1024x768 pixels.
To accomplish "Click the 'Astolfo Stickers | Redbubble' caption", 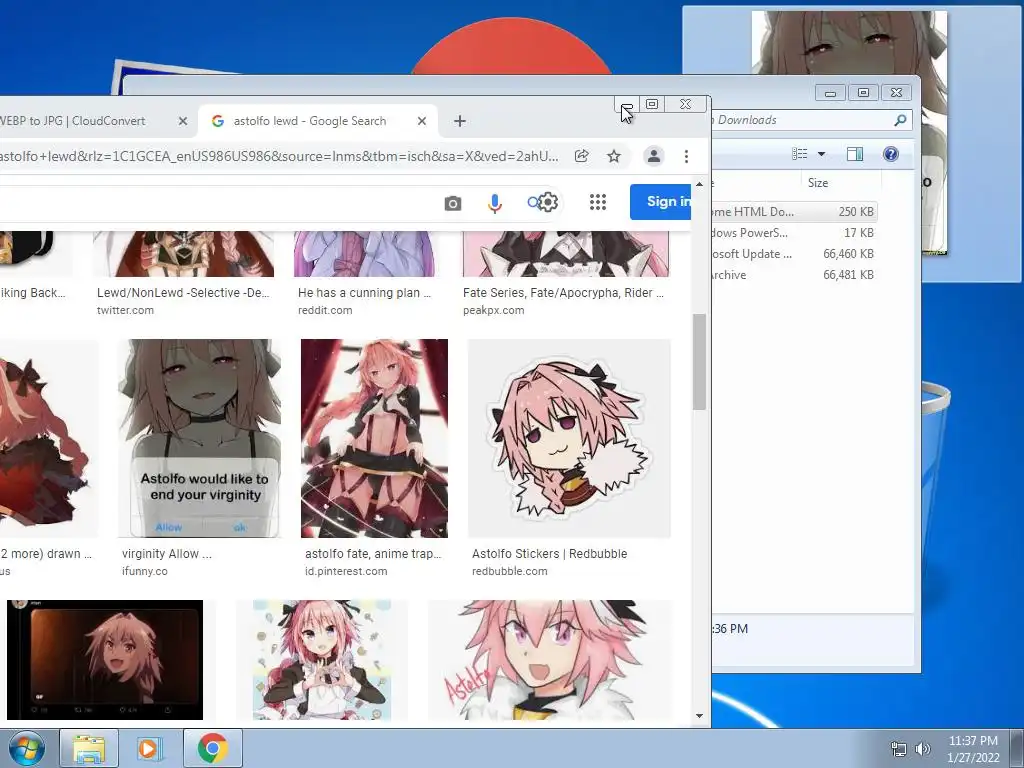I will pos(549,554).
